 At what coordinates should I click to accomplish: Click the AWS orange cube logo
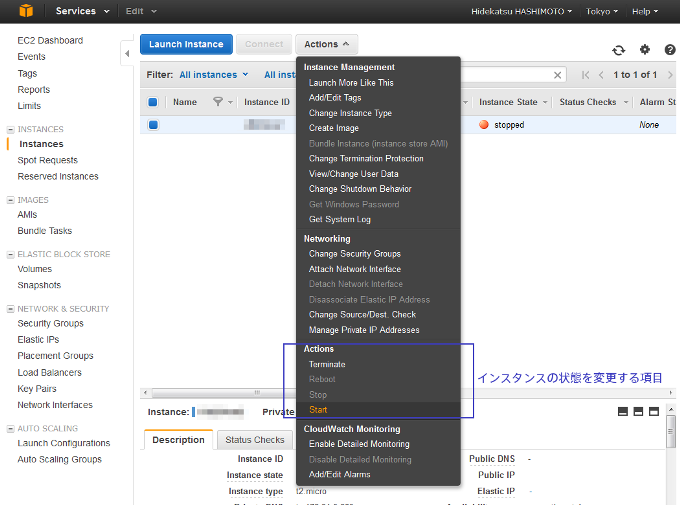[x=26, y=10]
